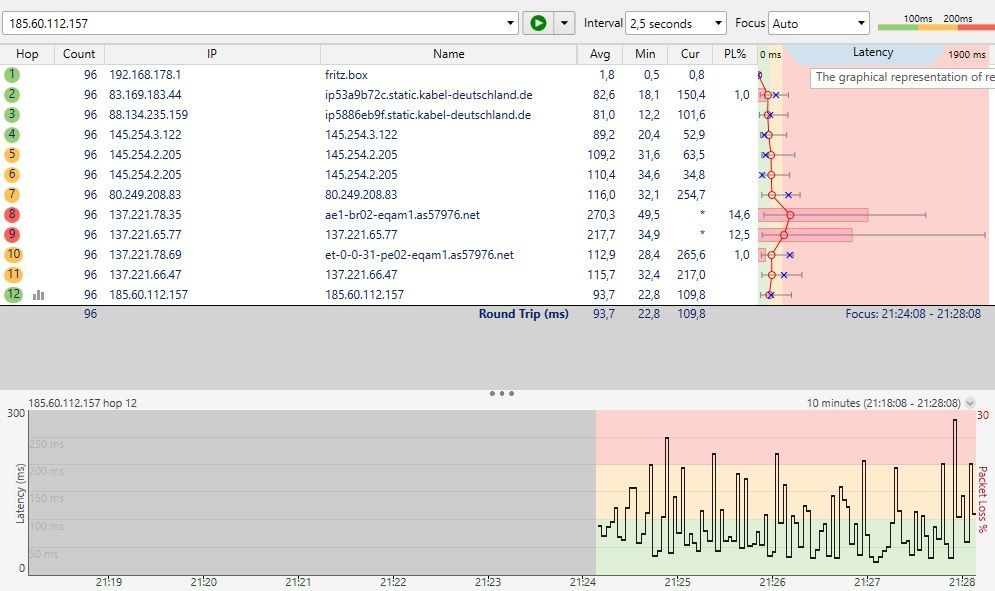Click packet loss value 12,5 for hop 9

point(739,234)
